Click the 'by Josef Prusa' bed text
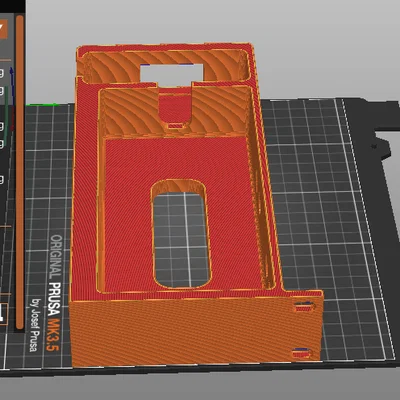Screen dimensions: 400x400 (35, 325)
